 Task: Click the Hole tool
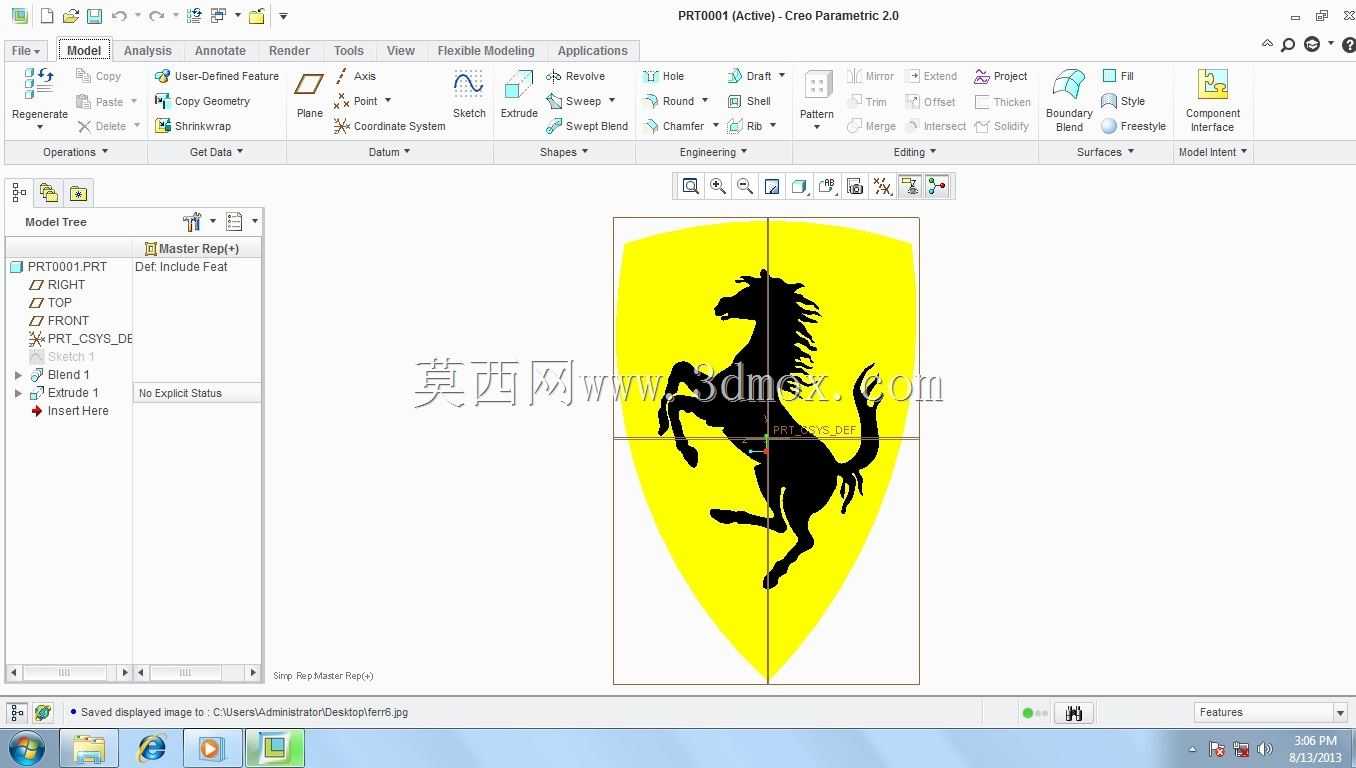(x=663, y=76)
